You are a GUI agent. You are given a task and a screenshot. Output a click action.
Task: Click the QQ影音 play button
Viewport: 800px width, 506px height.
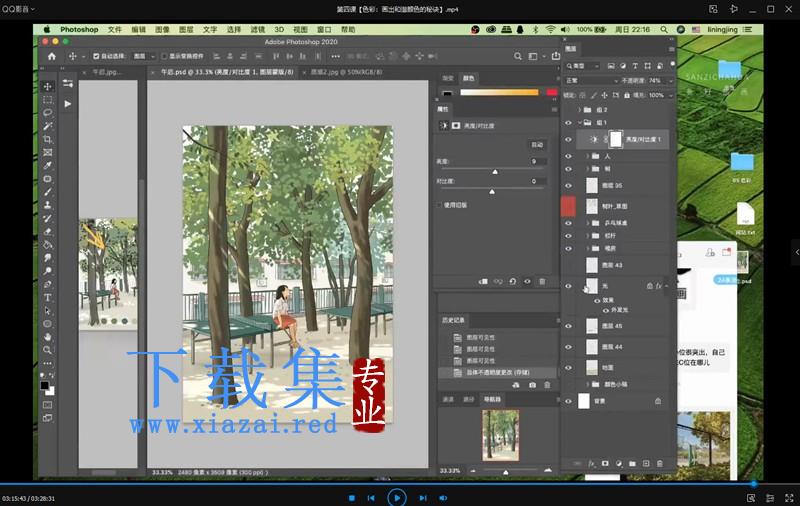pyautogui.click(x=396, y=497)
